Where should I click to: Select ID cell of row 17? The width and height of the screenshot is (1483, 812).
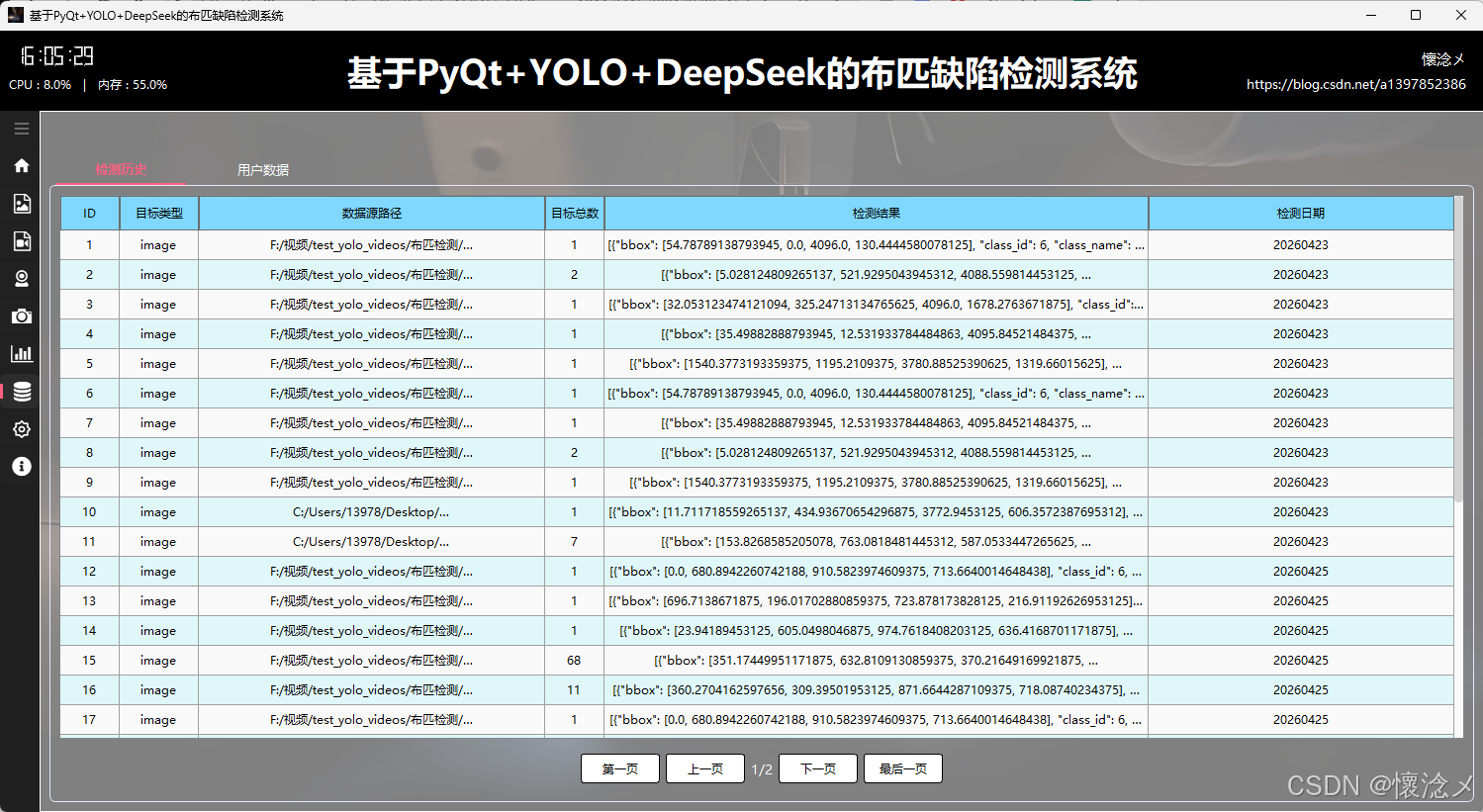[x=89, y=720]
